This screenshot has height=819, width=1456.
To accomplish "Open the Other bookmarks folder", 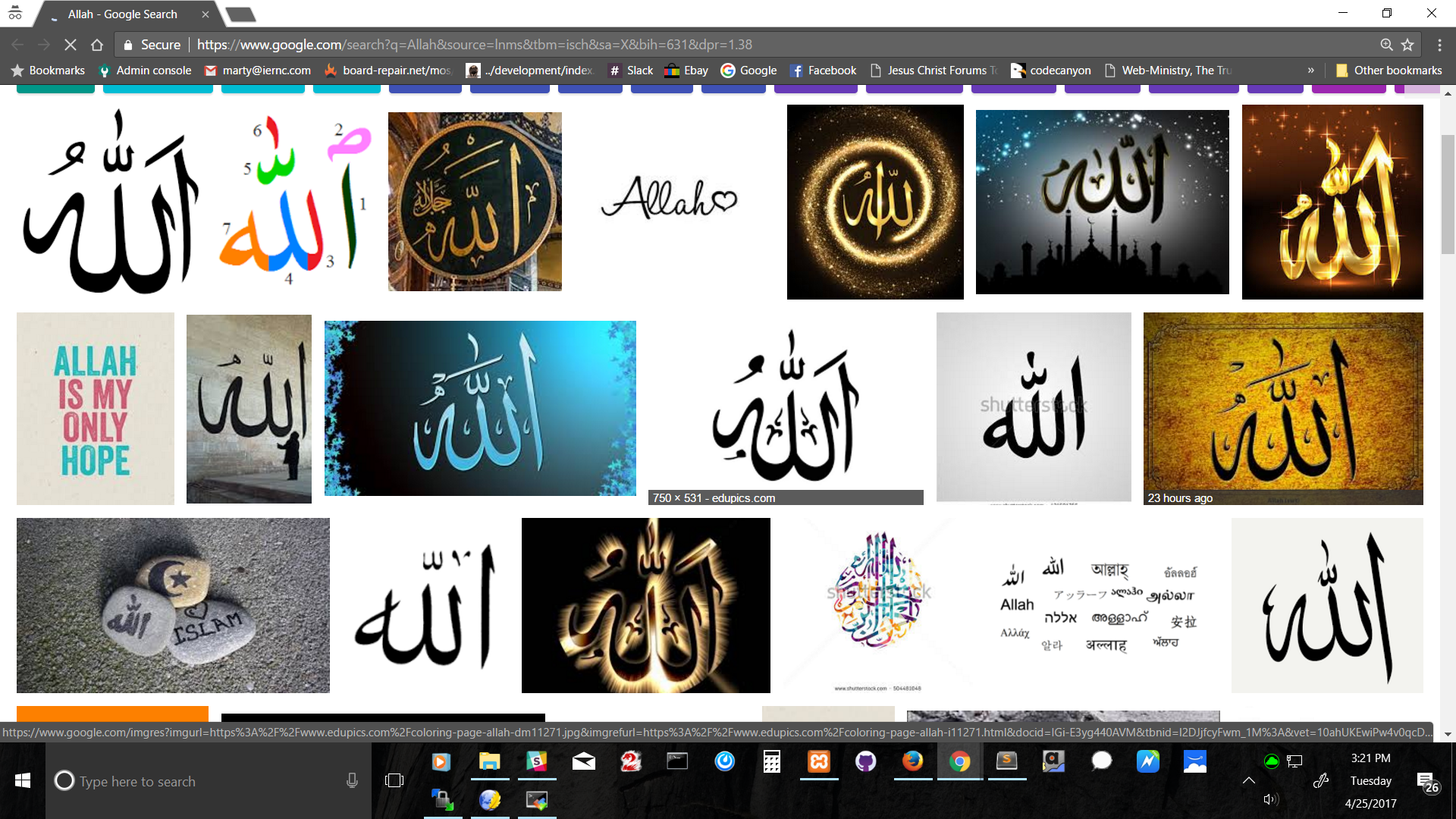I will point(1389,70).
